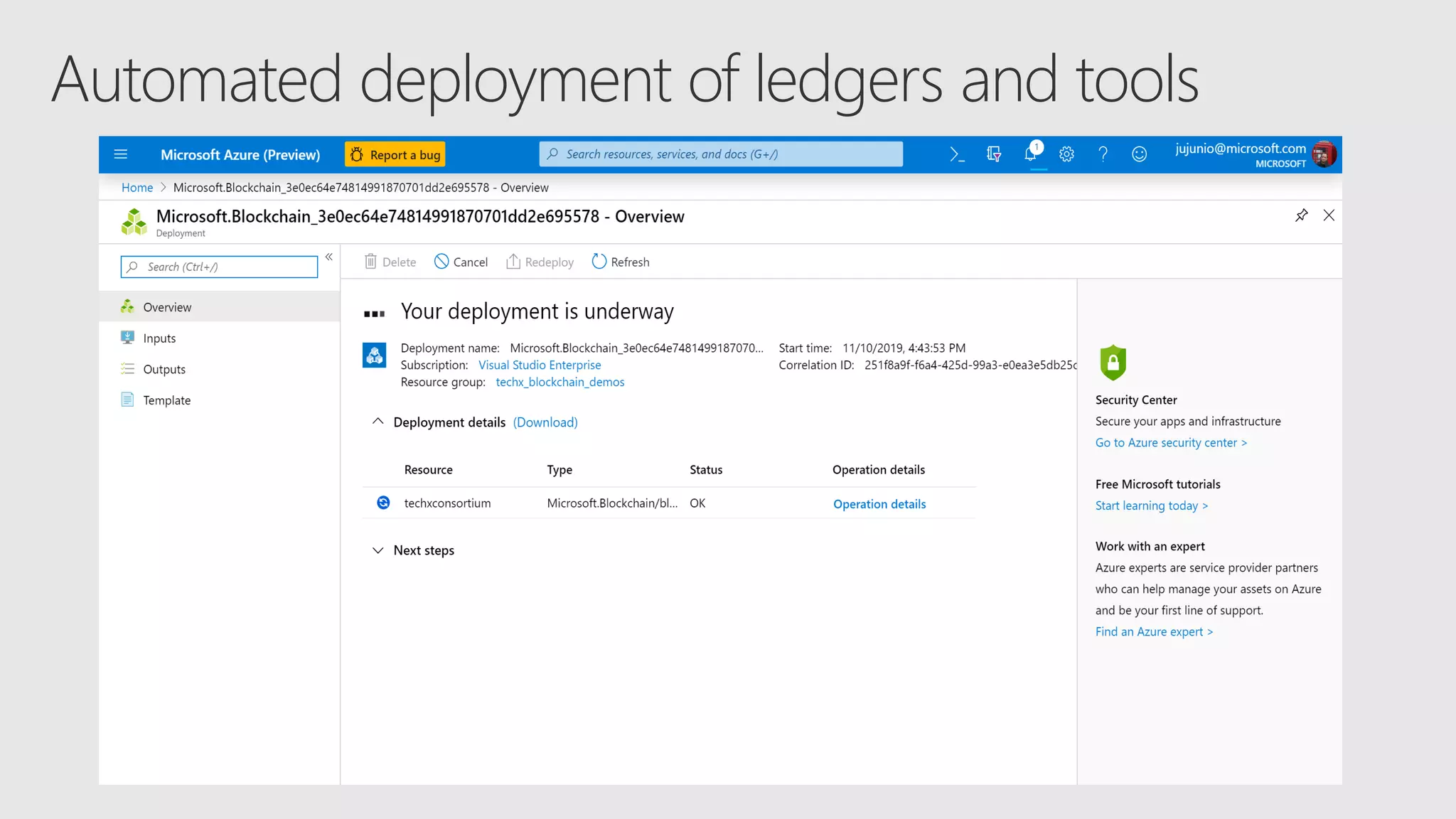Viewport: 1456px width, 819px height.
Task: Focus the search resources, services, and docs box
Action: click(x=721, y=154)
